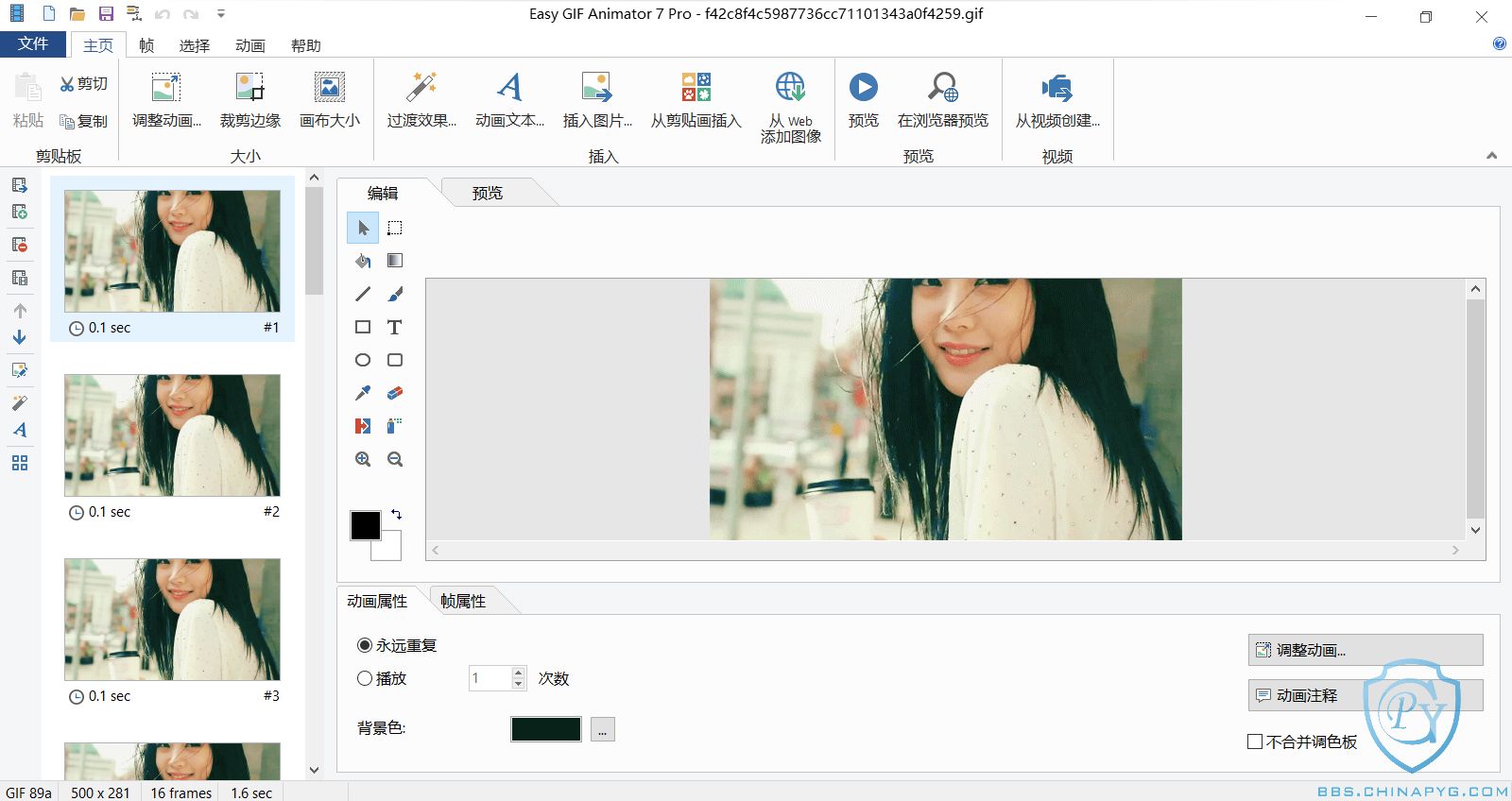Click the background color (背景色) swatch
The width and height of the screenshot is (1512, 801).
546,729
